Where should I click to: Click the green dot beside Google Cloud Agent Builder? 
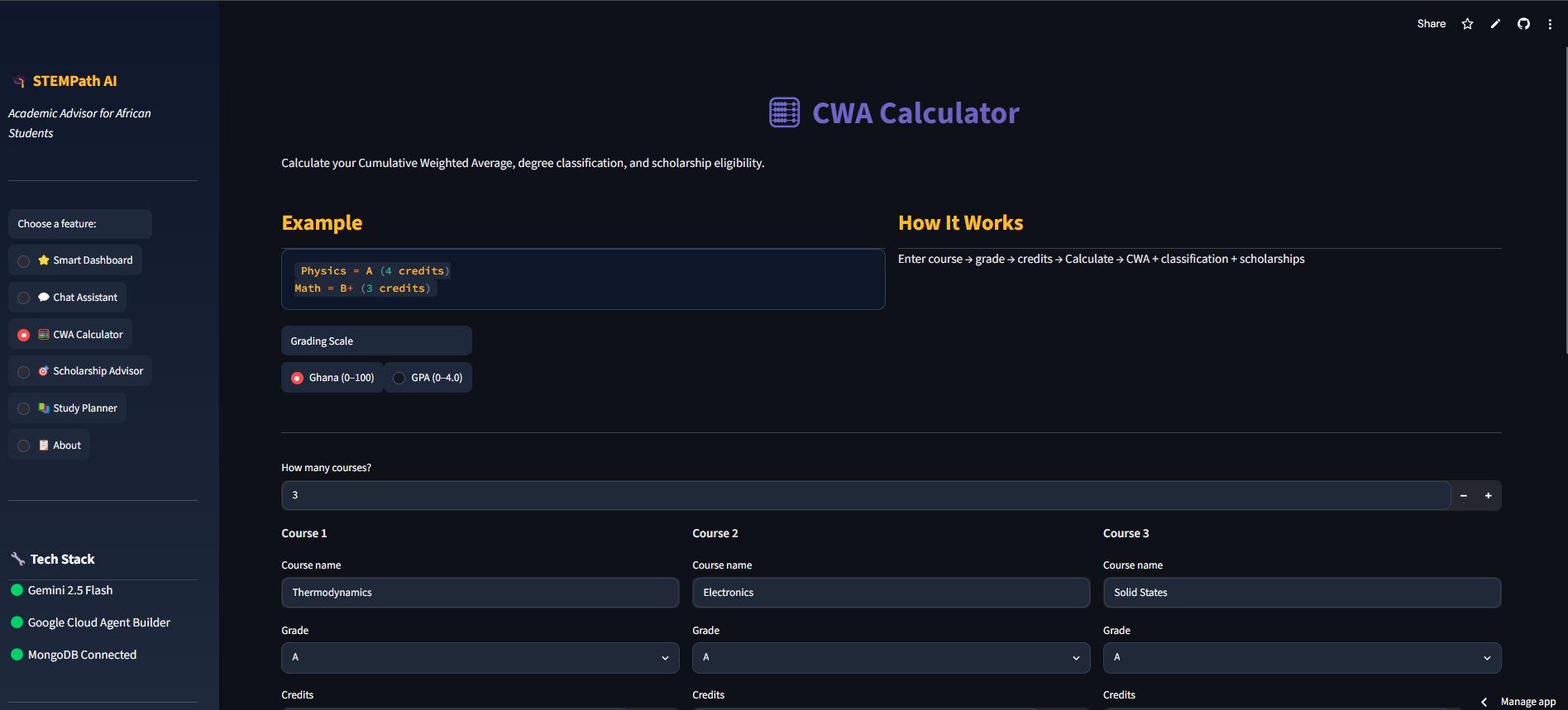(17, 622)
